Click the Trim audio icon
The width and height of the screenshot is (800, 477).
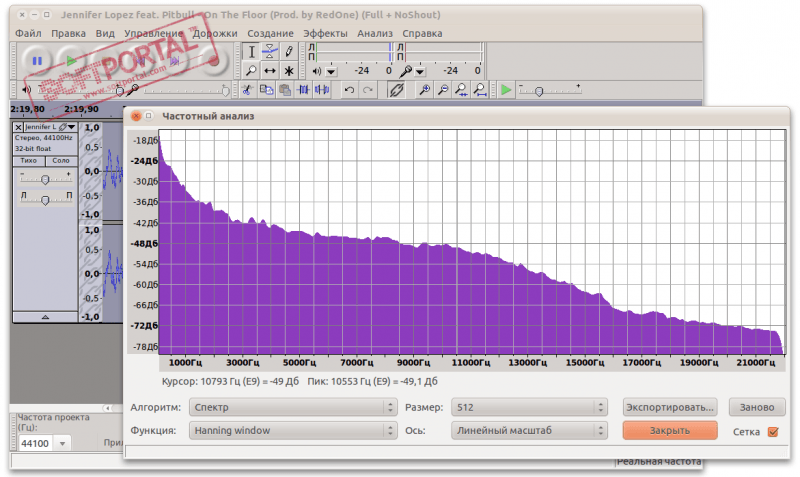pos(304,90)
